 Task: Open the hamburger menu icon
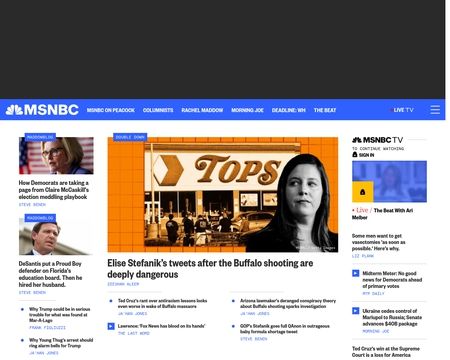coord(435,110)
